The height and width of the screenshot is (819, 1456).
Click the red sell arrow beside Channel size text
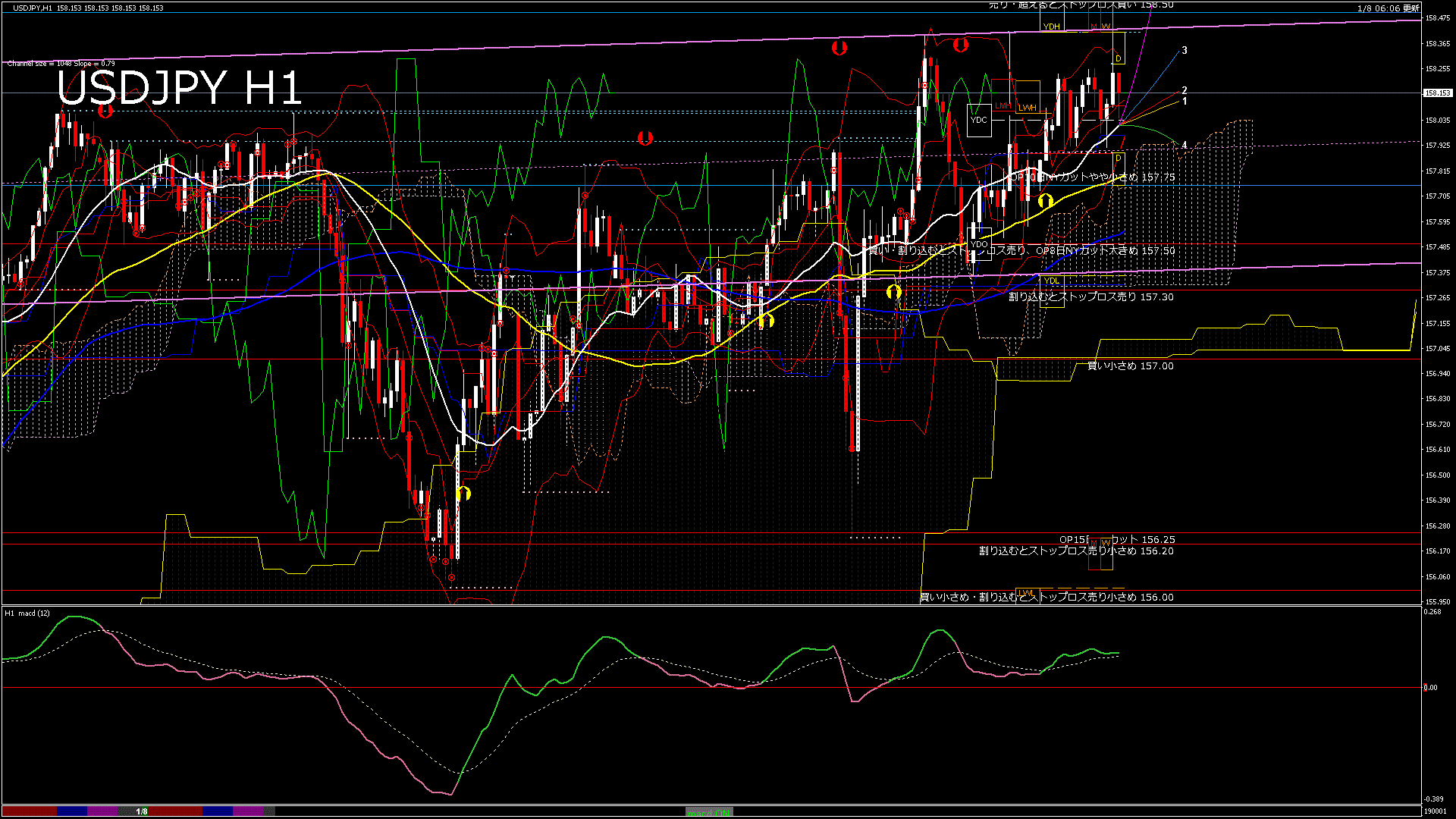[x=105, y=112]
